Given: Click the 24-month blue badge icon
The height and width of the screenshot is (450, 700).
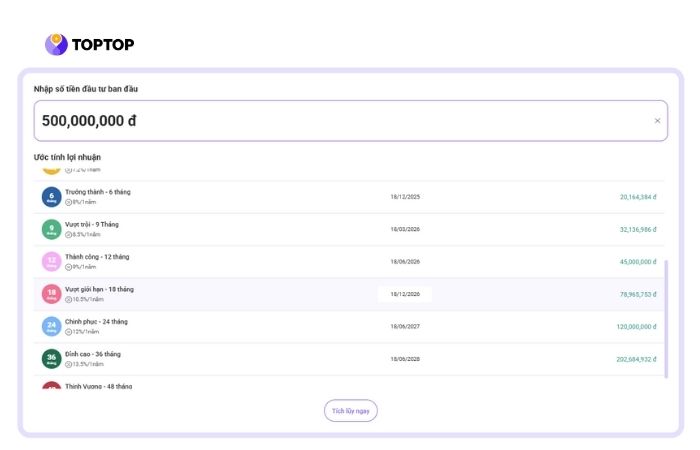Looking at the screenshot, I should coord(52,327).
